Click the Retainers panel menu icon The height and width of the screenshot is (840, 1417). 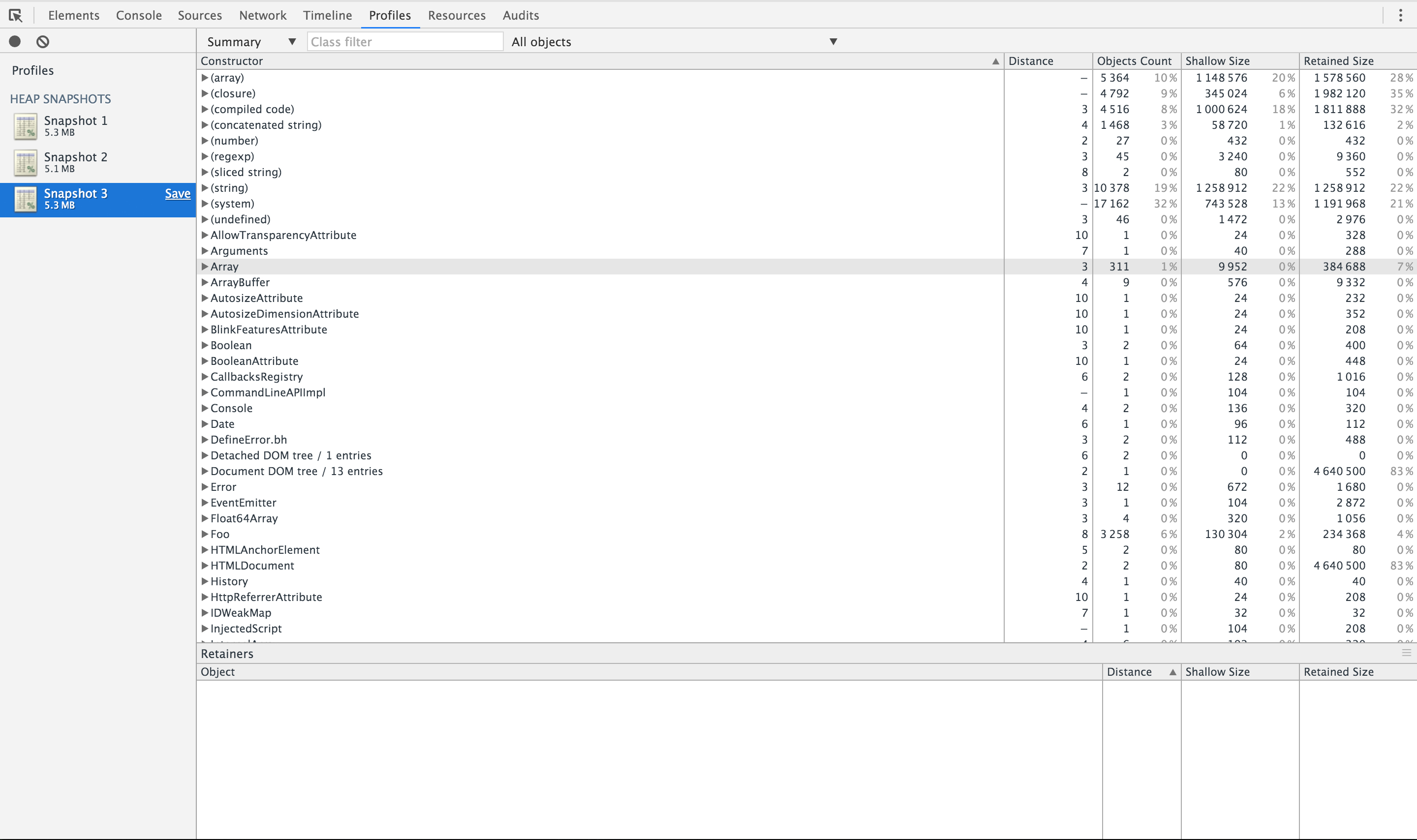point(1406,653)
